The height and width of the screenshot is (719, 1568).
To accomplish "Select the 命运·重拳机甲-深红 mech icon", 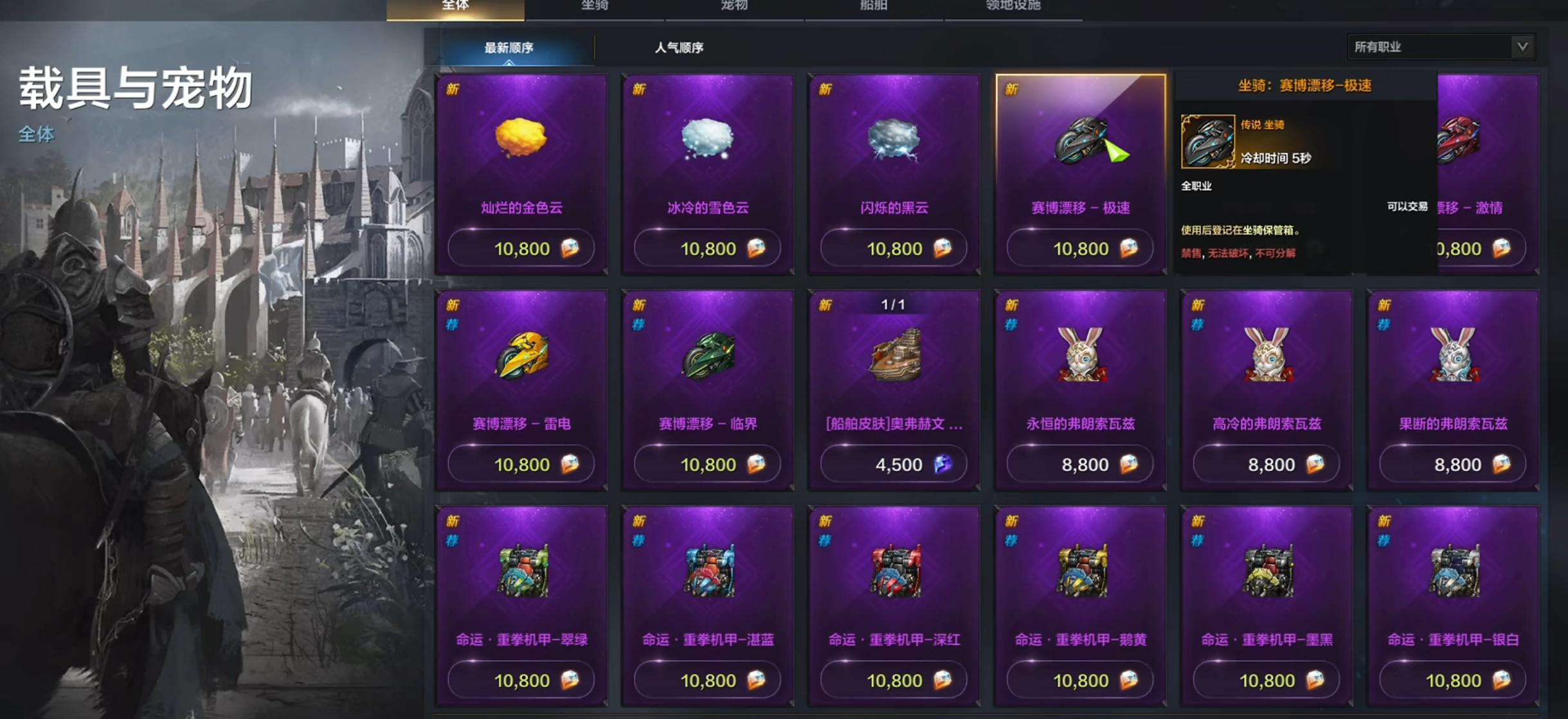I will tap(895, 571).
